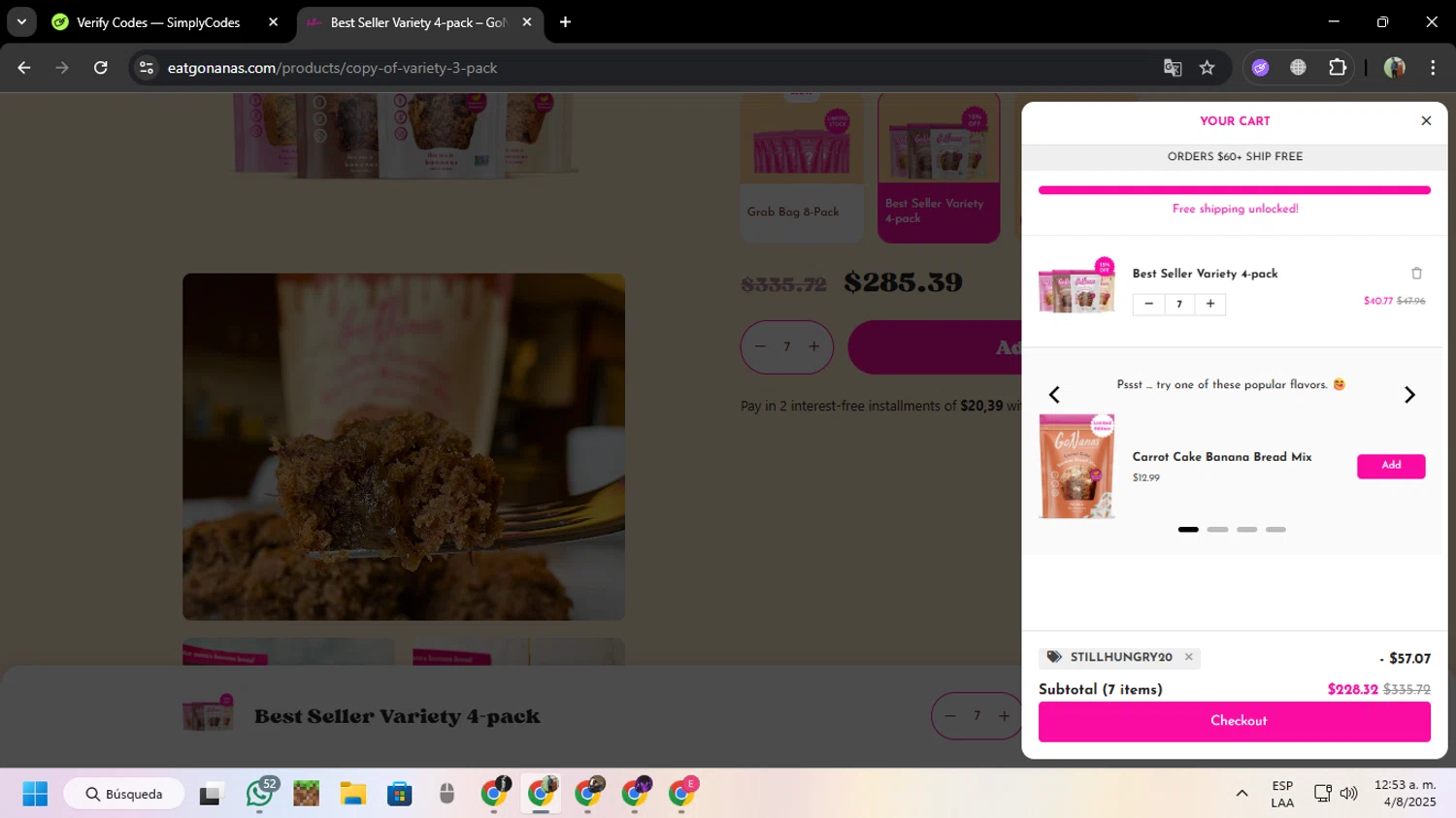Select the third carousel dot indicator
1456x818 pixels.
click(x=1246, y=530)
